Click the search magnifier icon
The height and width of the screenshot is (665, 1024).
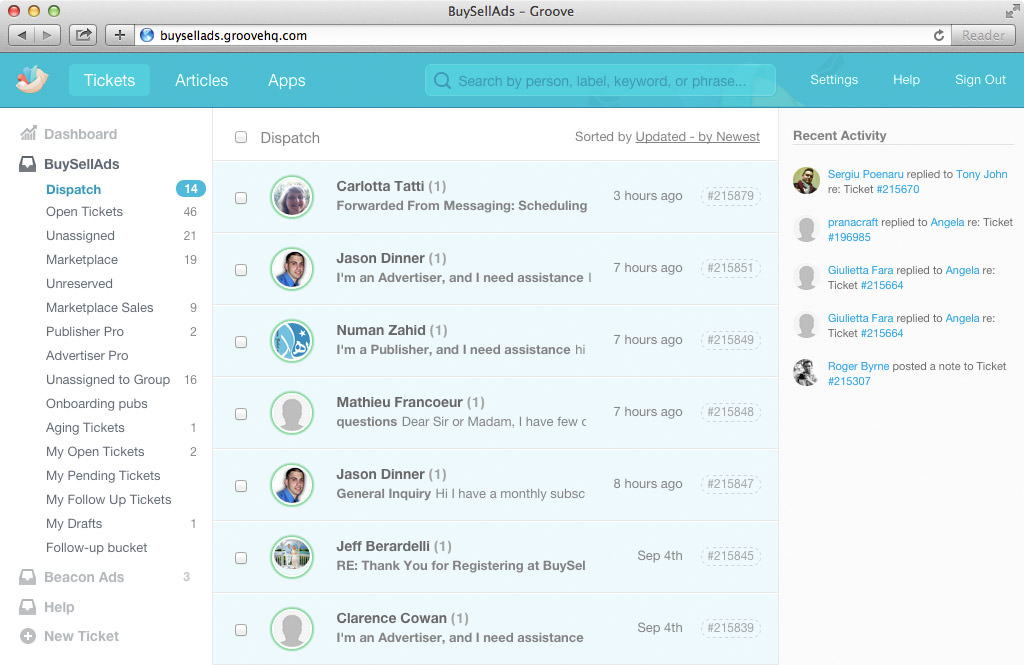442,80
